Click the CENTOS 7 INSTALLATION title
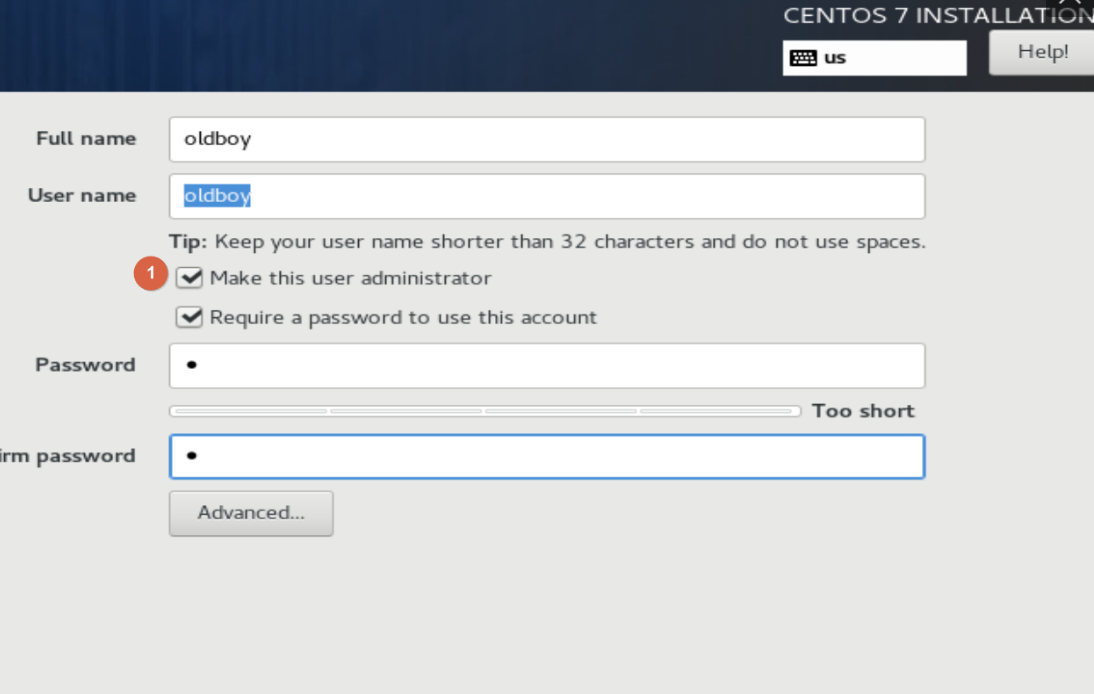The height and width of the screenshot is (694, 1094). point(938,15)
